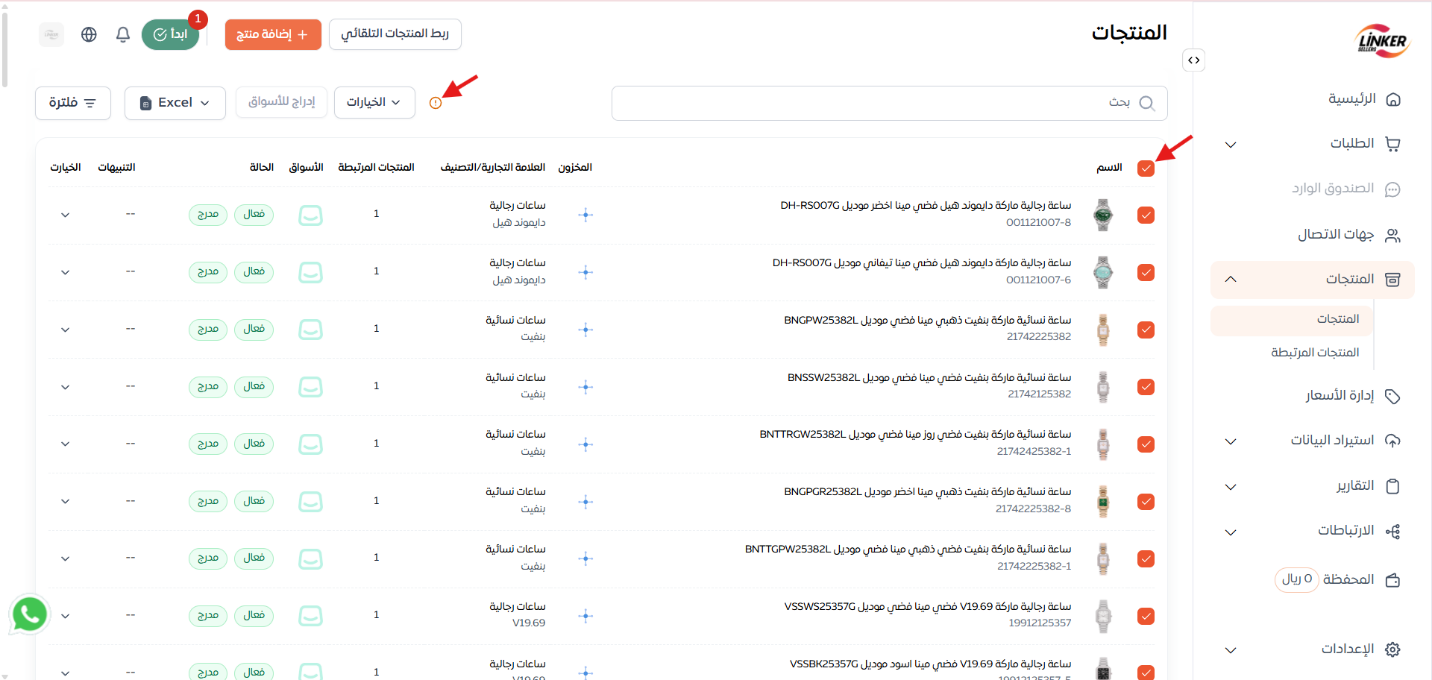Click the 0 ريال wallet balance badge

(1297, 580)
